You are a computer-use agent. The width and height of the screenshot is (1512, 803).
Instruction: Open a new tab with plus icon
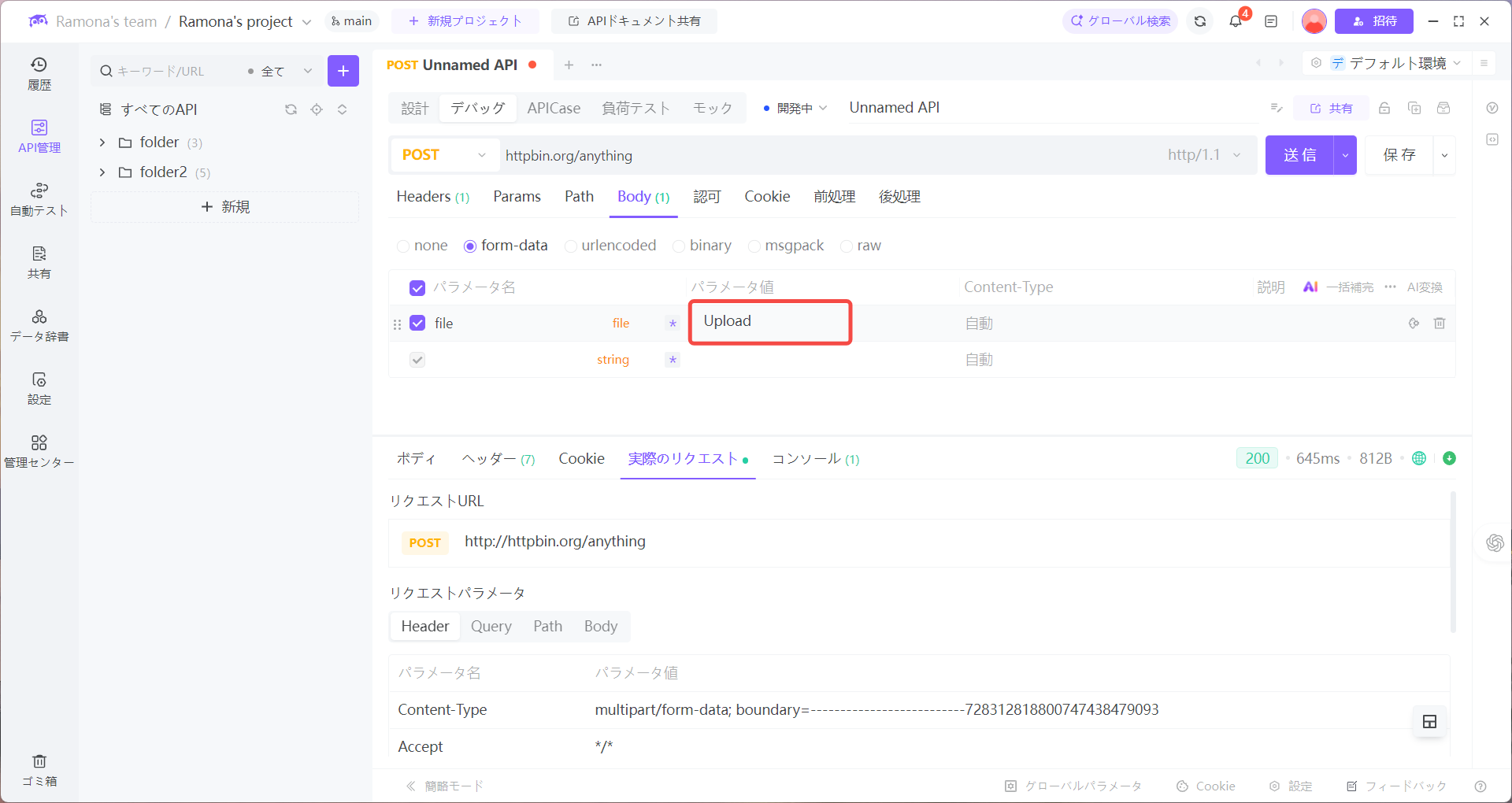[x=569, y=65]
